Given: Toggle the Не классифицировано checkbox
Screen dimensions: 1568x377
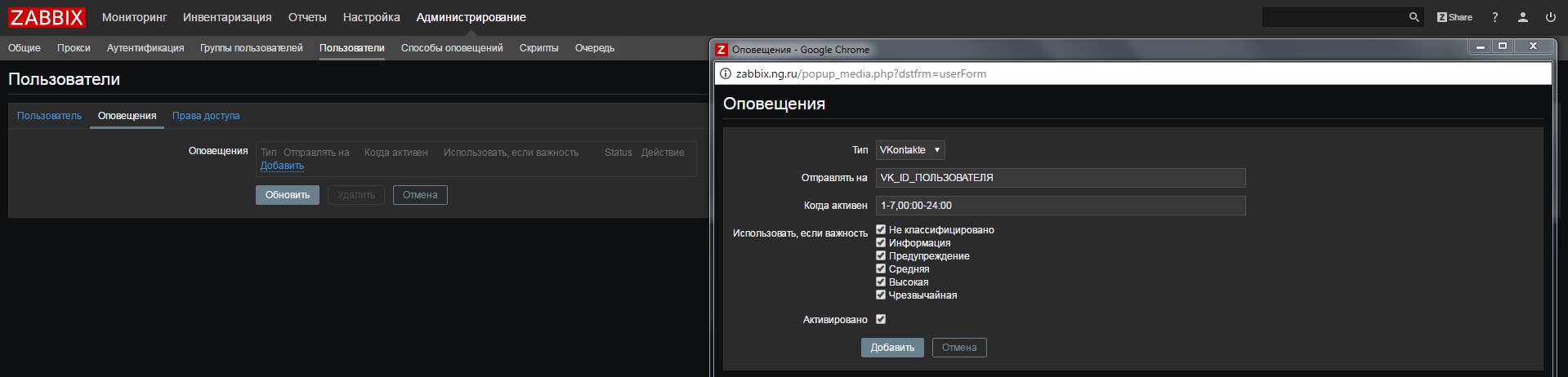Looking at the screenshot, I should [x=881, y=229].
